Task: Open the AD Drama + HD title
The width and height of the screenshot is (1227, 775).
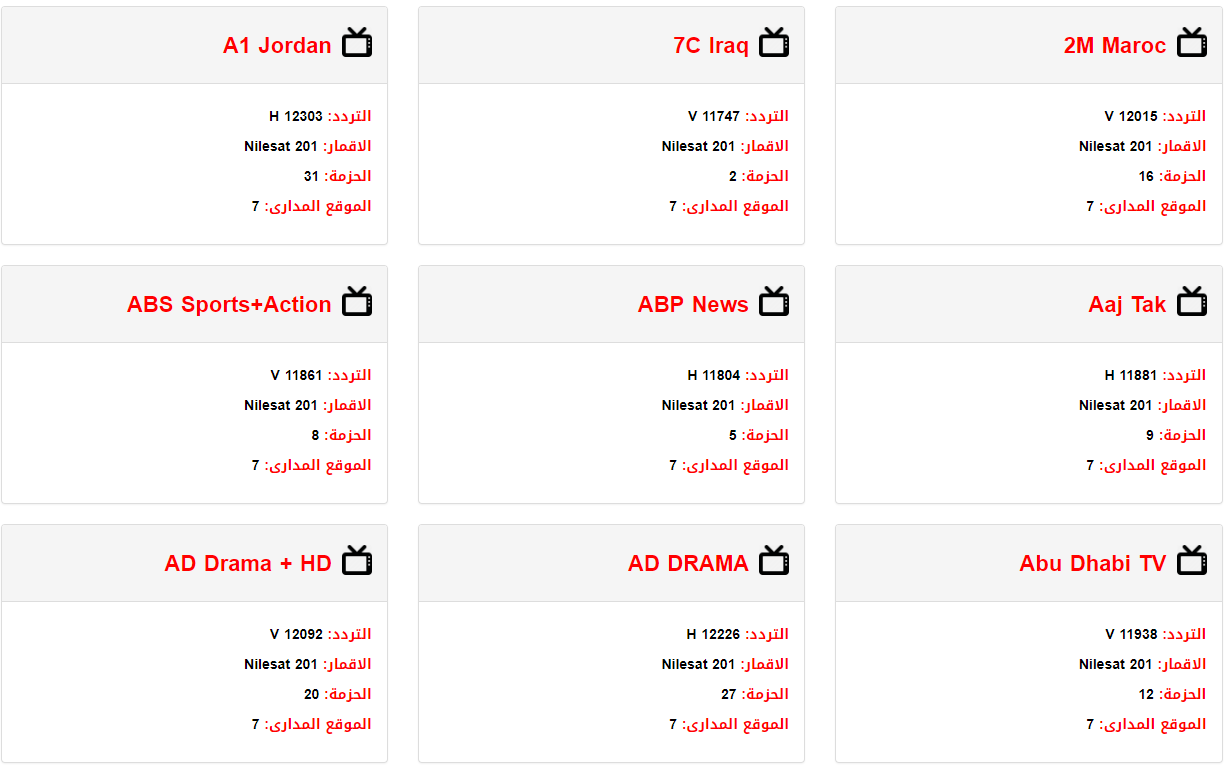Action: (x=248, y=564)
